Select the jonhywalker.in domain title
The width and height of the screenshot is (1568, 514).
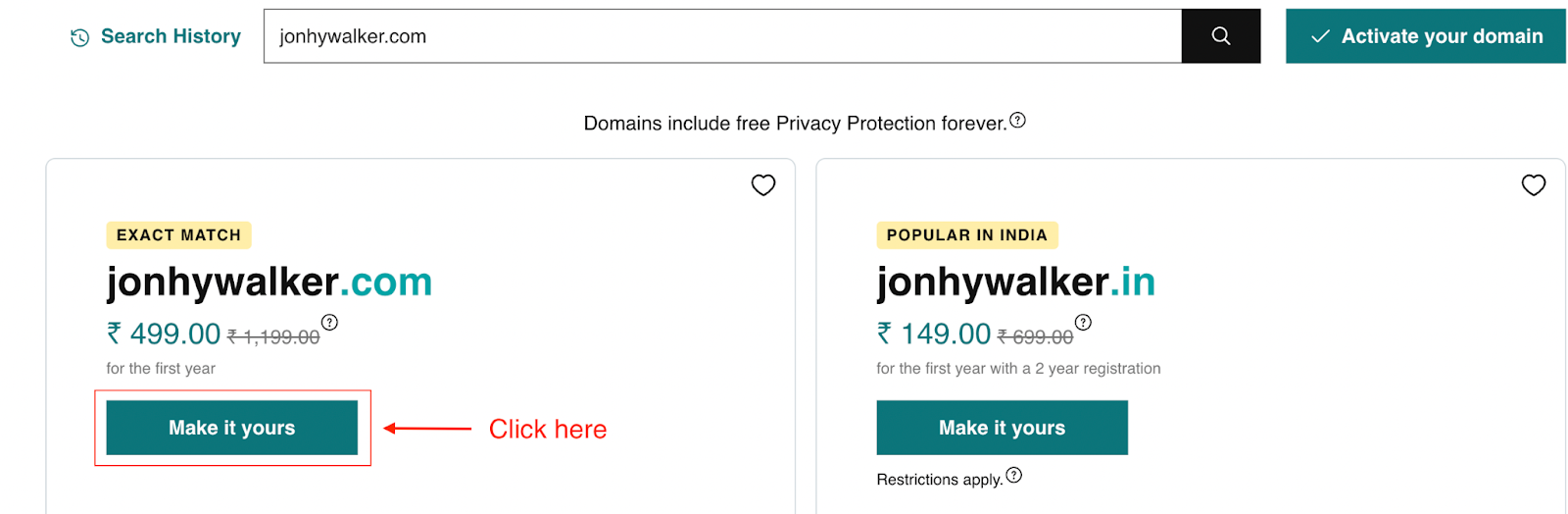pos(1016,283)
